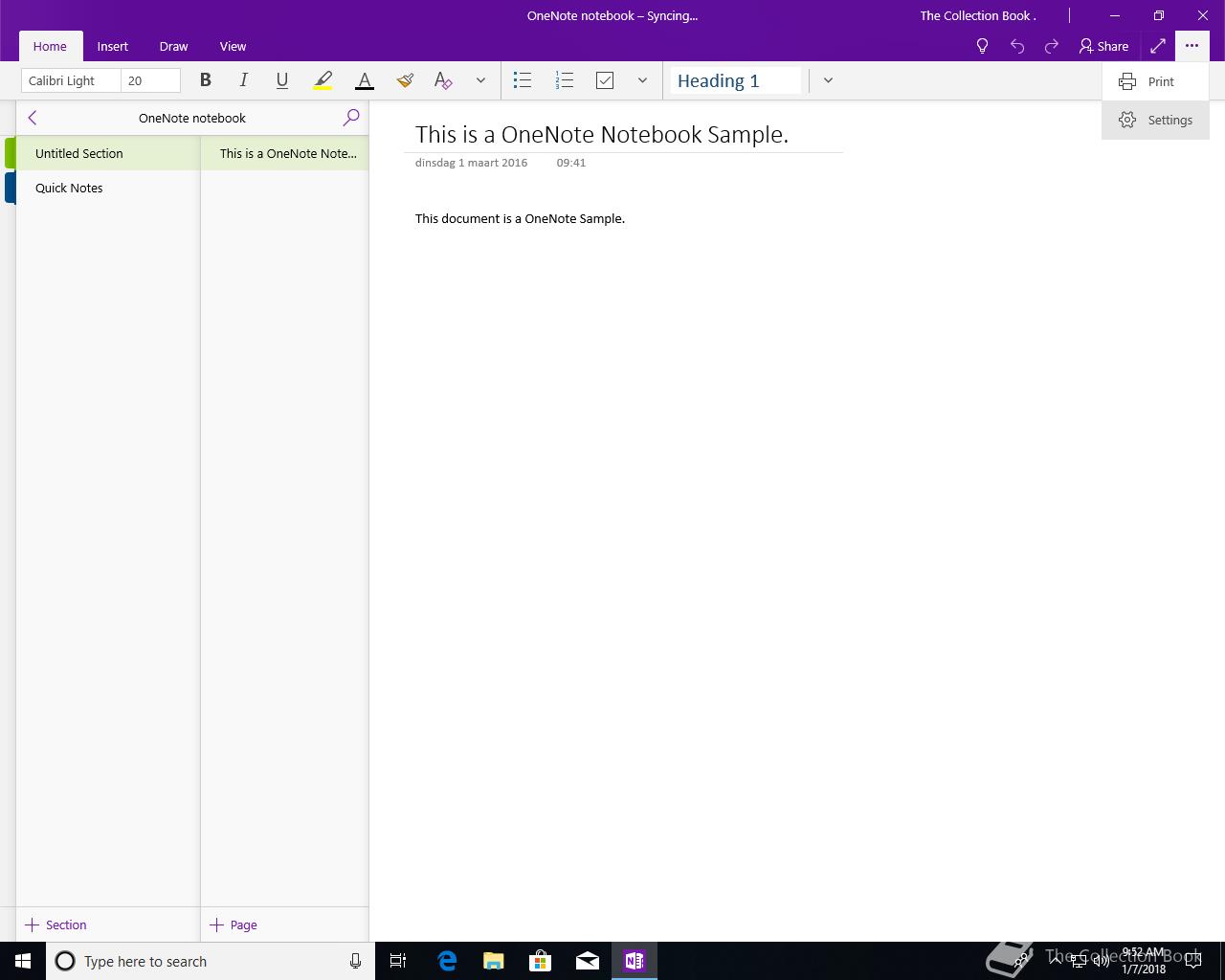Click the Calibri Light font name box
1225x980 pixels.
(71, 80)
